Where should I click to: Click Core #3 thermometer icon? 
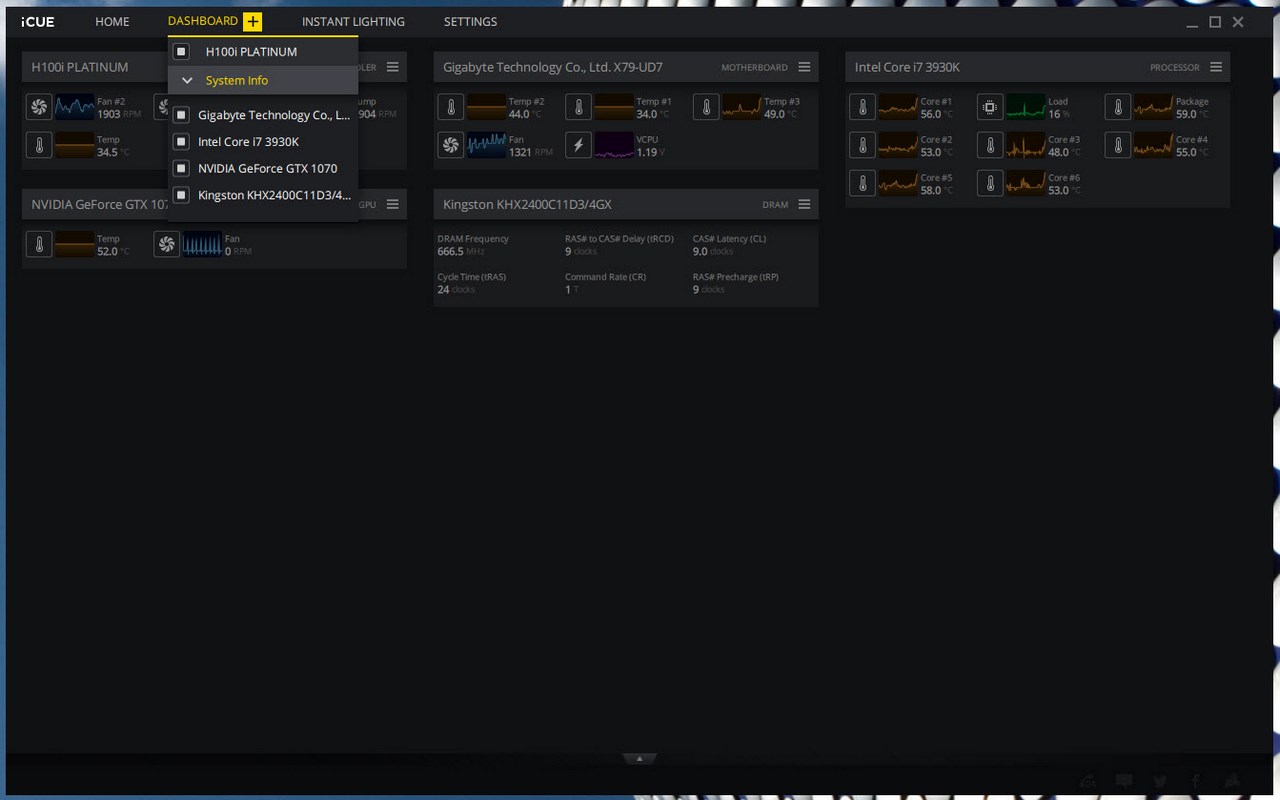pos(990,145)
